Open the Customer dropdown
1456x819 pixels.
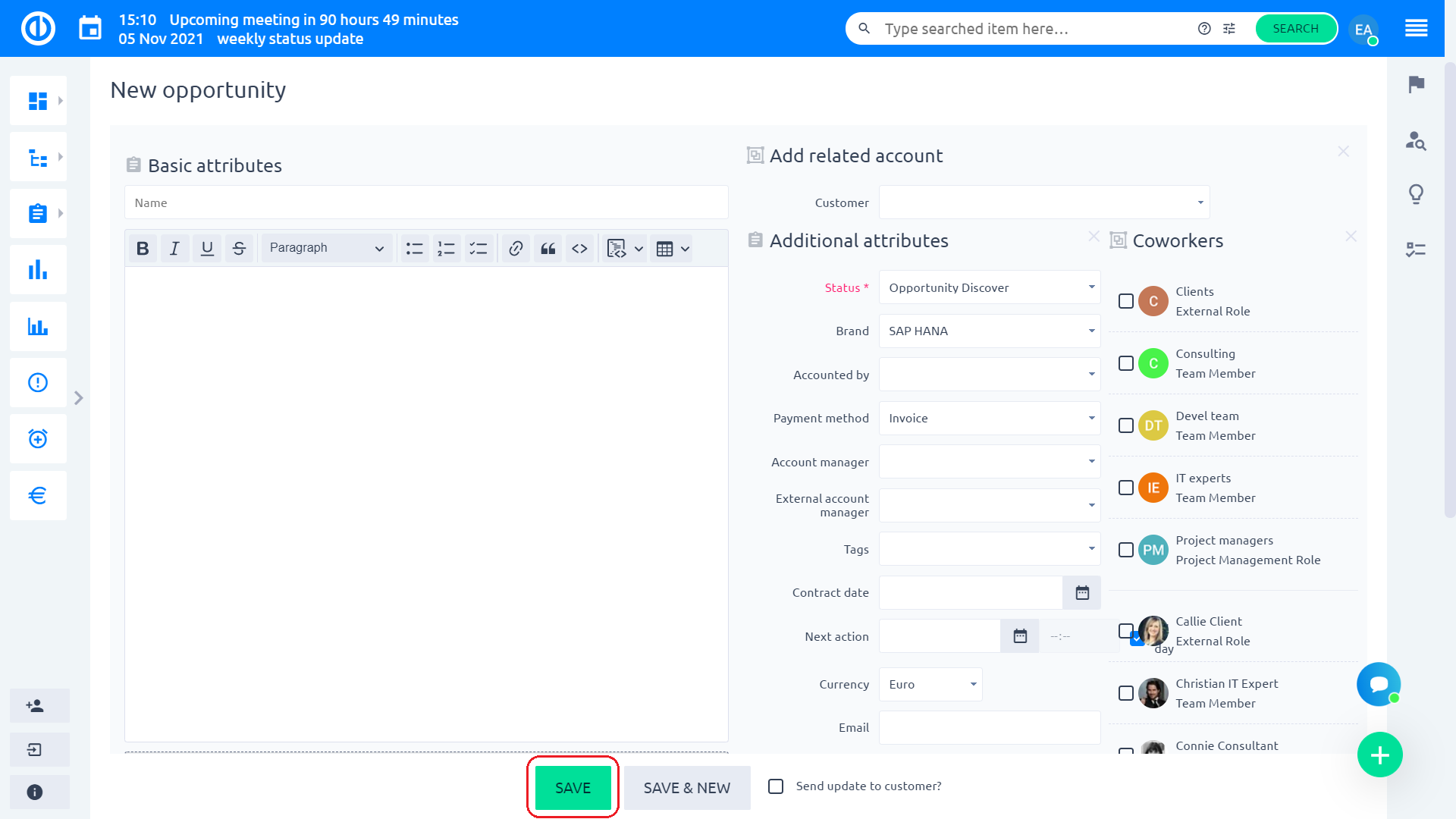(x=1044, y=202)
